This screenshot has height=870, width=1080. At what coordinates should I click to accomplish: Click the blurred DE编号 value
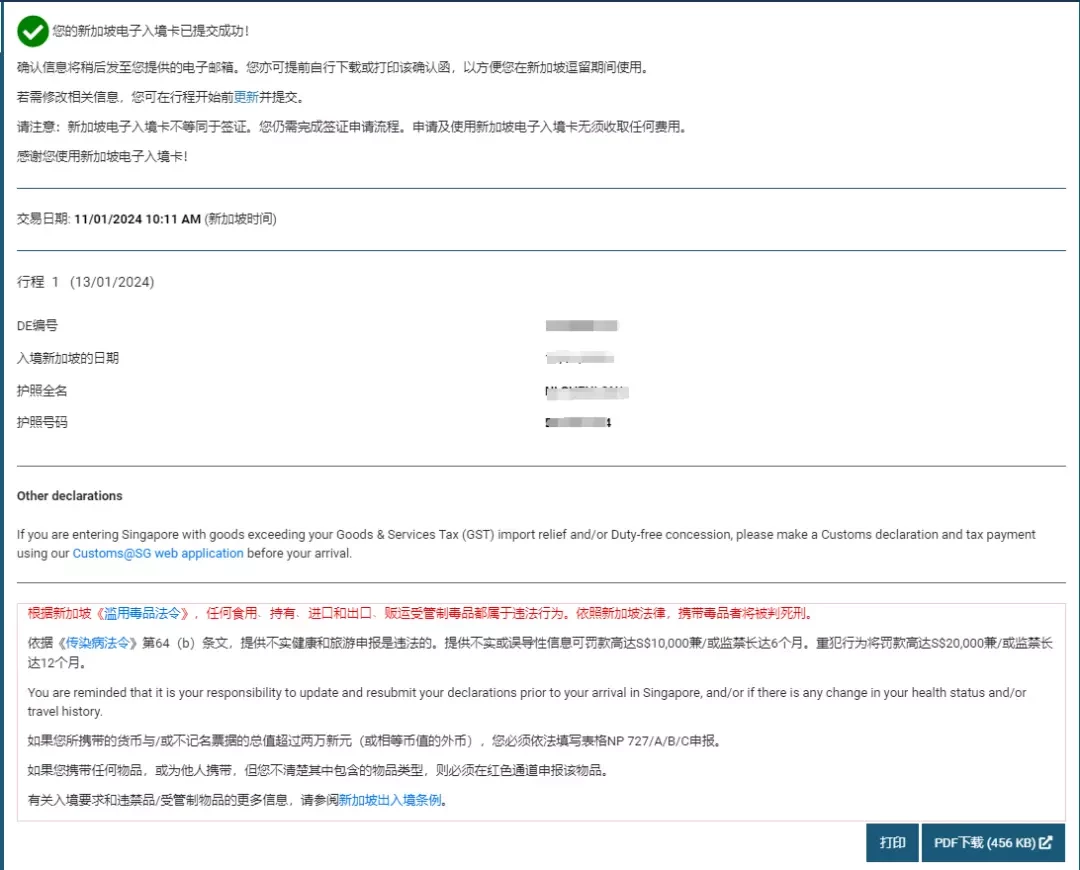581,326
